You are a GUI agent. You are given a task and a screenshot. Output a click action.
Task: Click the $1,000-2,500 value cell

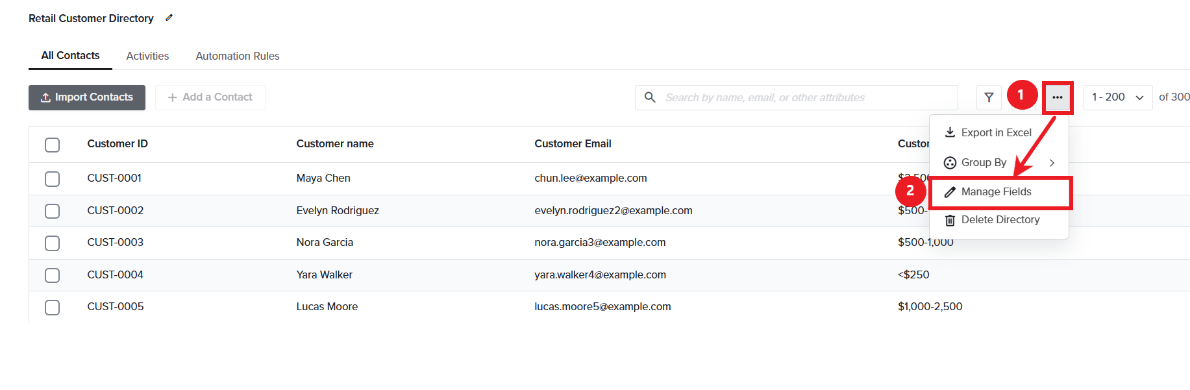point(930,307)
